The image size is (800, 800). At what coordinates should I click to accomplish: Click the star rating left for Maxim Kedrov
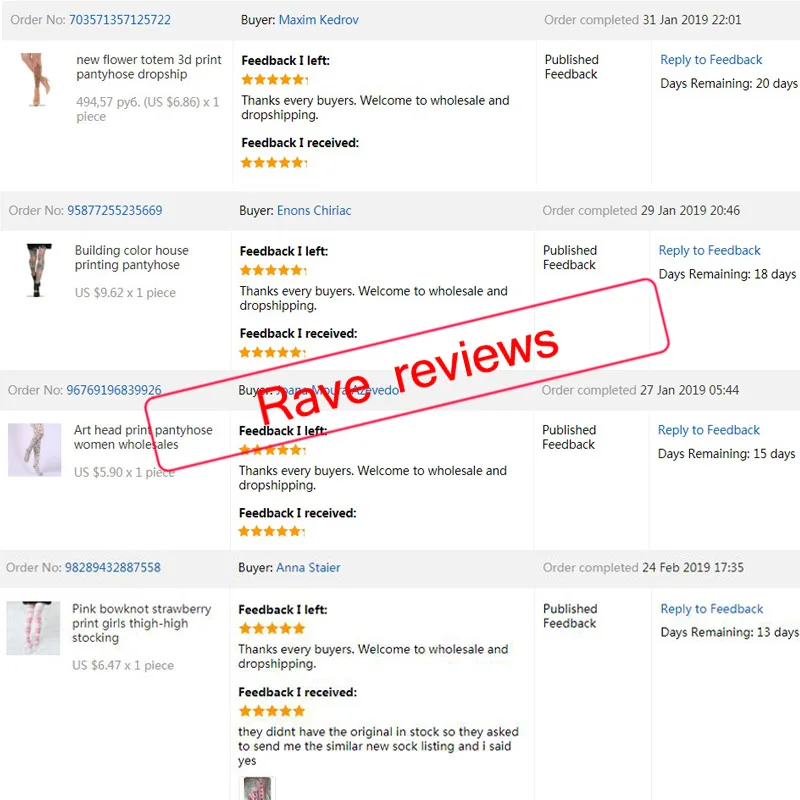pos(275,80)
